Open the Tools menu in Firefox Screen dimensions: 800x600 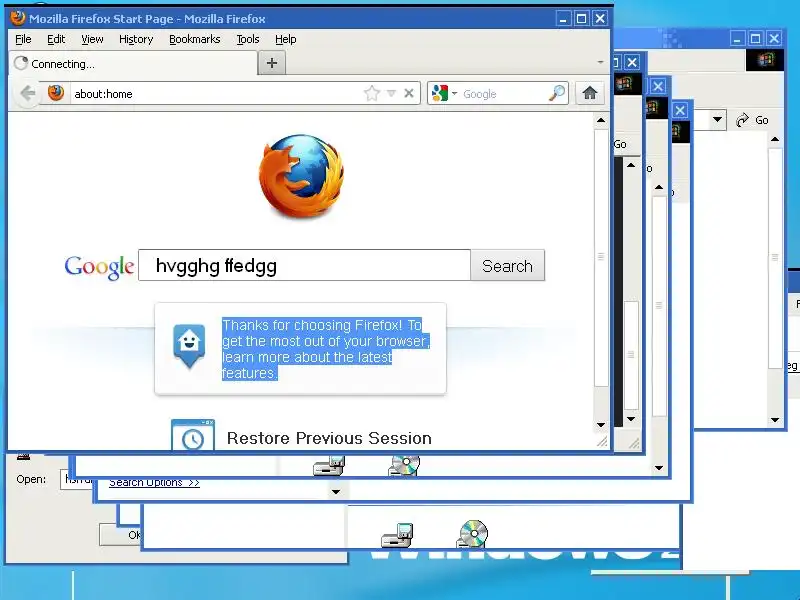click(x=247, y=39)
